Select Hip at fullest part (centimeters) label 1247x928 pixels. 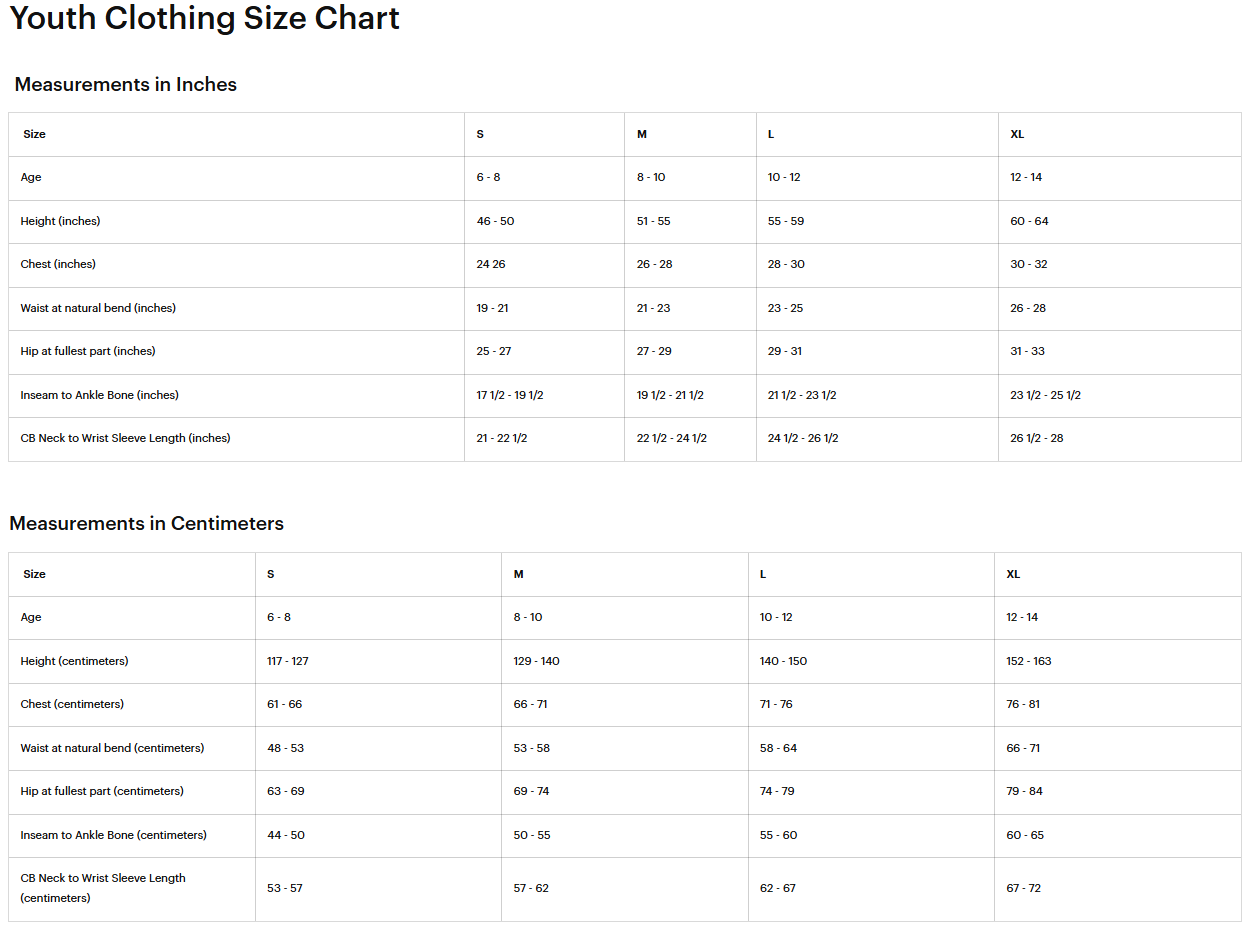coord(103,791)
